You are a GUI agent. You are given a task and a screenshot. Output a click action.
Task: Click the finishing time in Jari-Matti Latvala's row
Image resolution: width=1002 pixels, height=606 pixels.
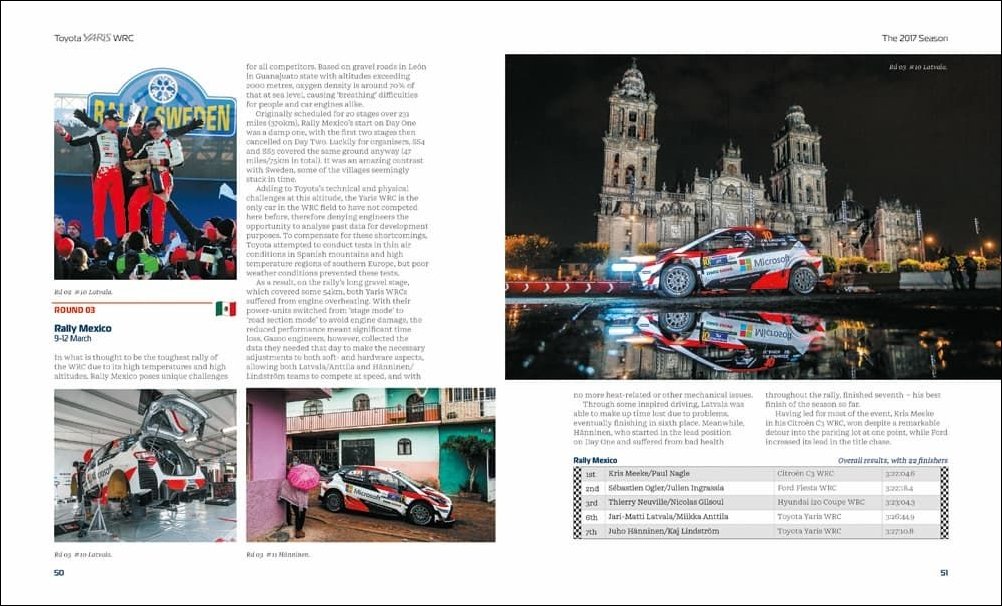point(899,517)
